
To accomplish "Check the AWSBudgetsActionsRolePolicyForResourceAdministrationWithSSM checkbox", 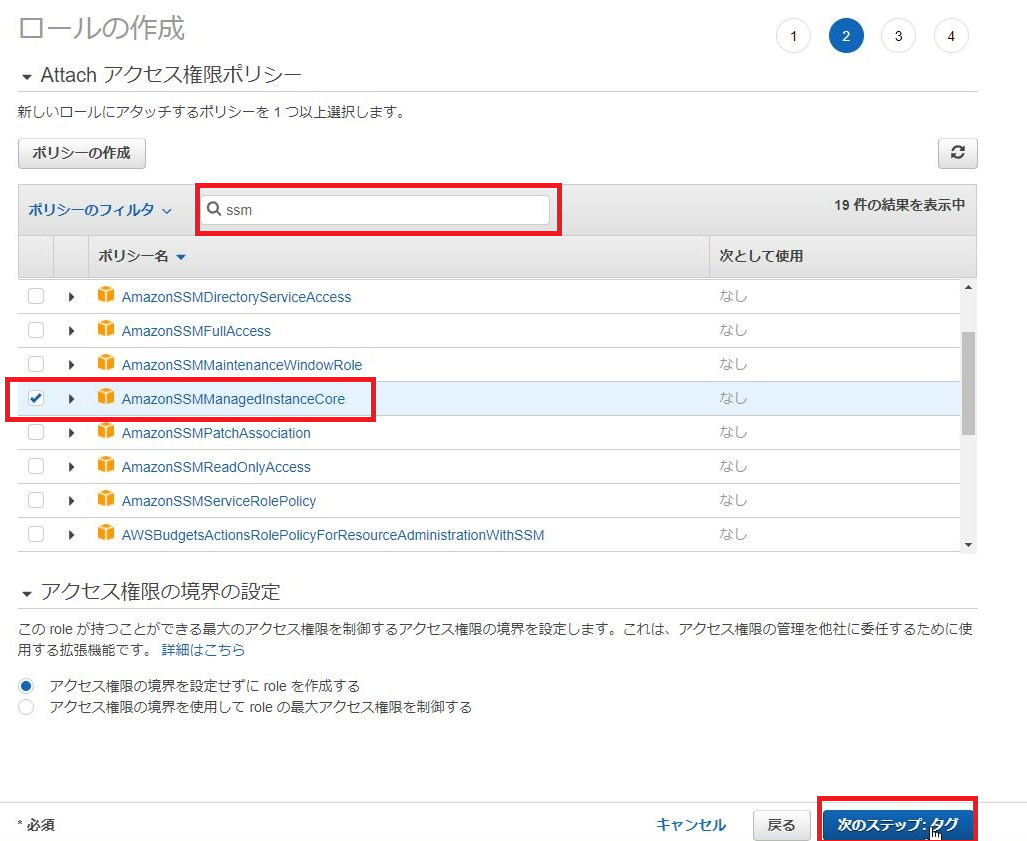I will point(36,534).
